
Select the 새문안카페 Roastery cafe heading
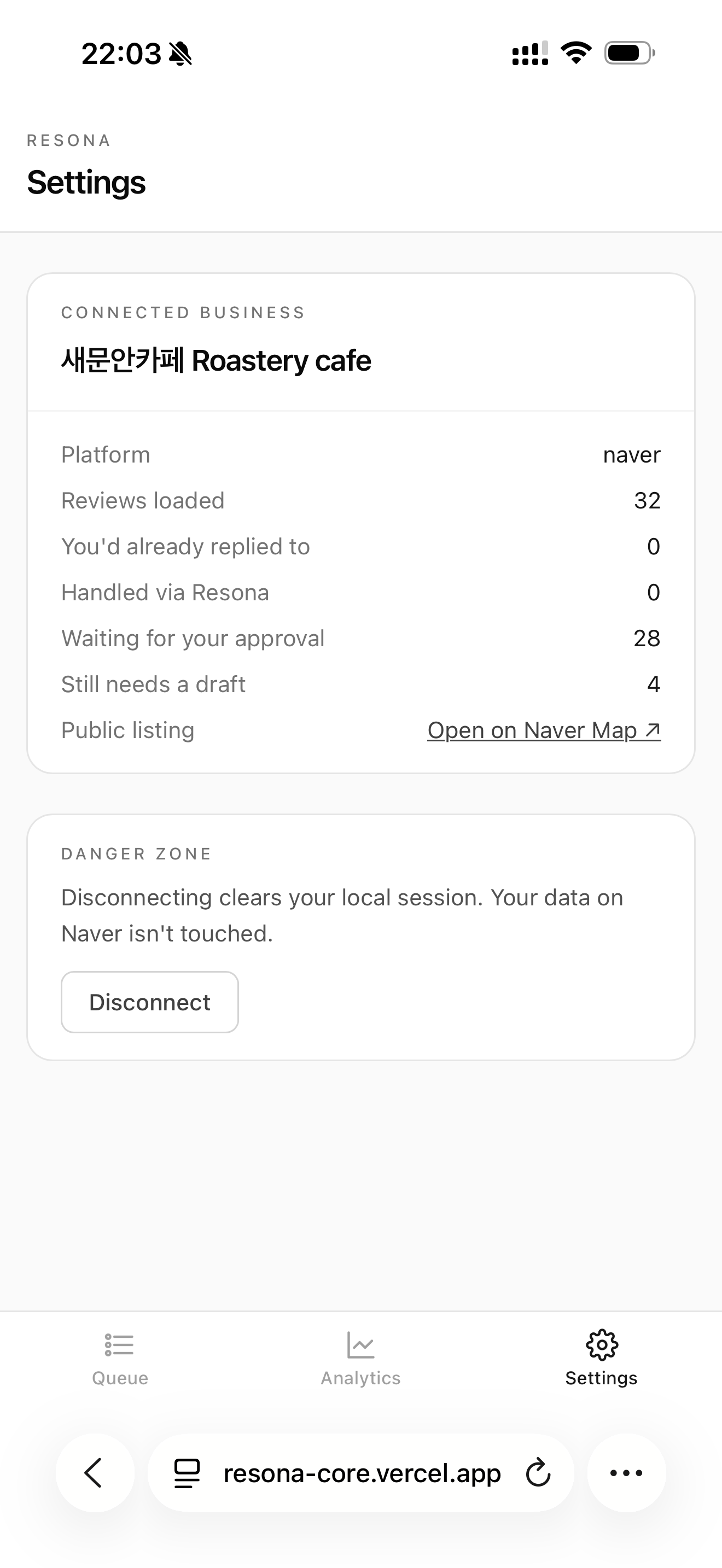(216, 360)
